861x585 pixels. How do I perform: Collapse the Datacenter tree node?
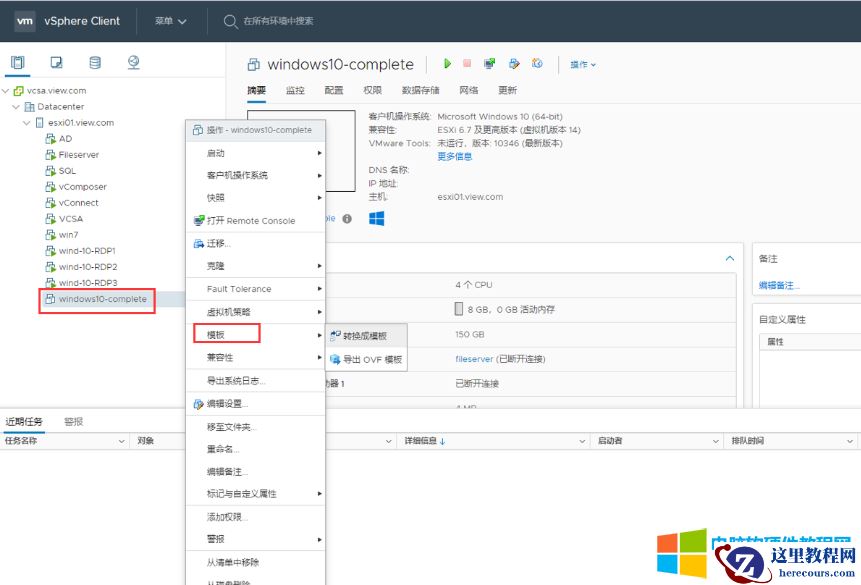coord(16,107)
